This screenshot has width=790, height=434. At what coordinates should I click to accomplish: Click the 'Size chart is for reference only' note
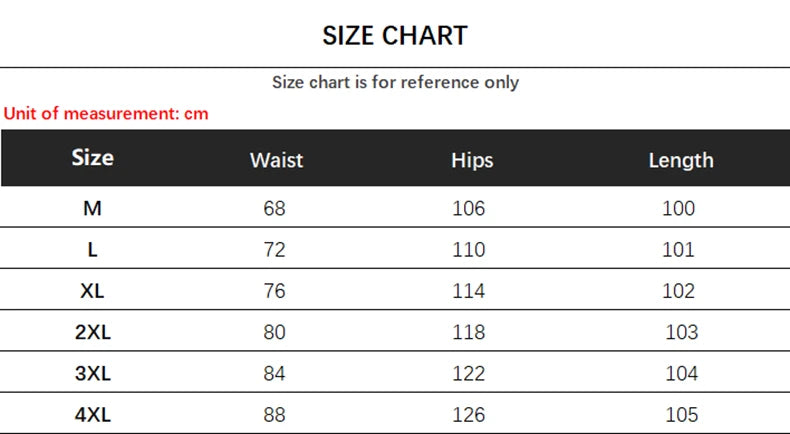tap(395, 82)
